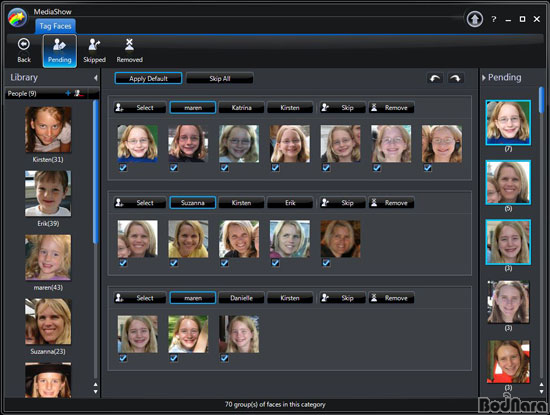Select the Erik(39) thumbnail in Library
This screenshot has height=415, width=550.
click(x=48, y=193)
